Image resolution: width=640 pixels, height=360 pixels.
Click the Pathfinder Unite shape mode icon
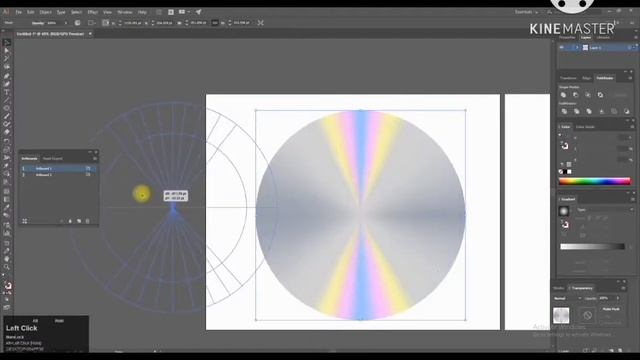point(563,95)
